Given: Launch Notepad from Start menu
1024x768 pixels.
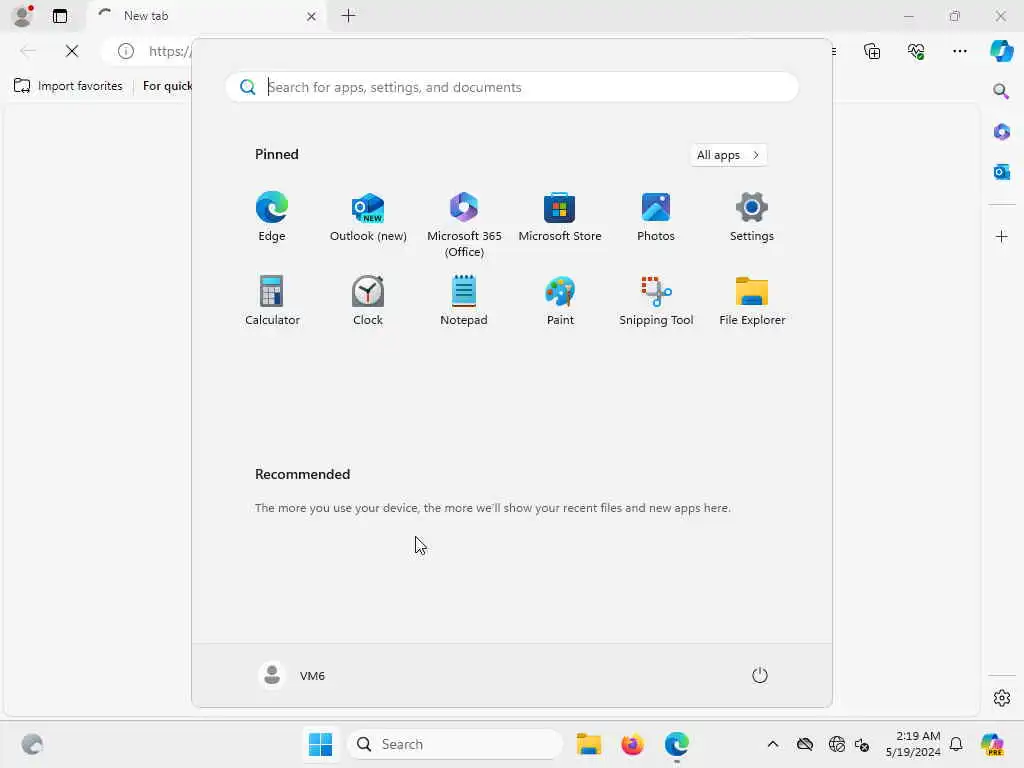Looking at the screenshot, I should 464,300.
